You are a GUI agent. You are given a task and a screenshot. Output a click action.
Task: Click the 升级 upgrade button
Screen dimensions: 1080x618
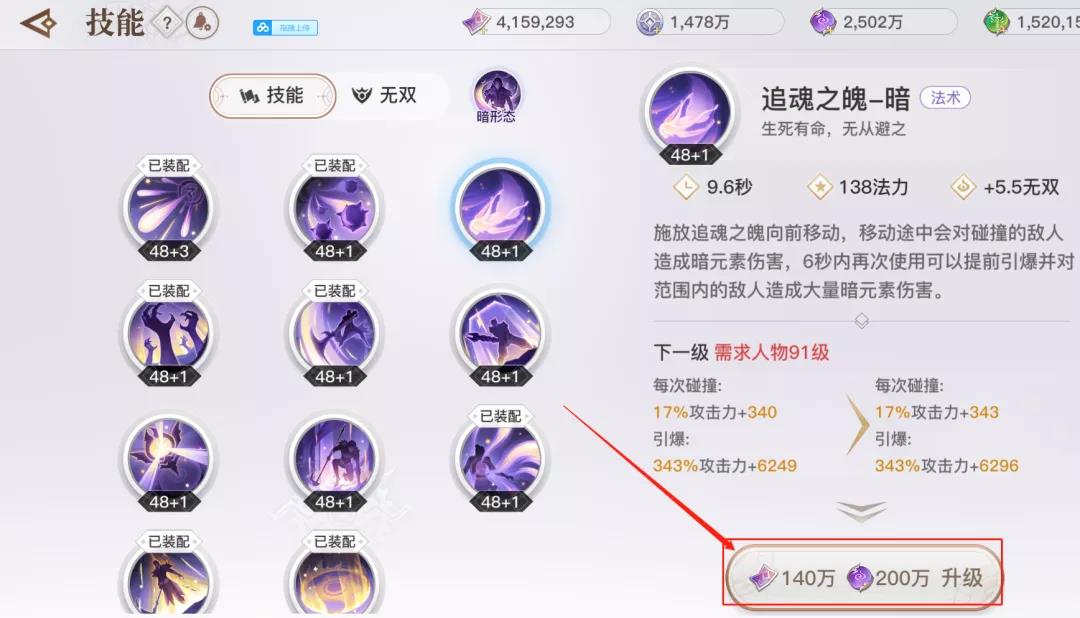(x=863, y=577)
